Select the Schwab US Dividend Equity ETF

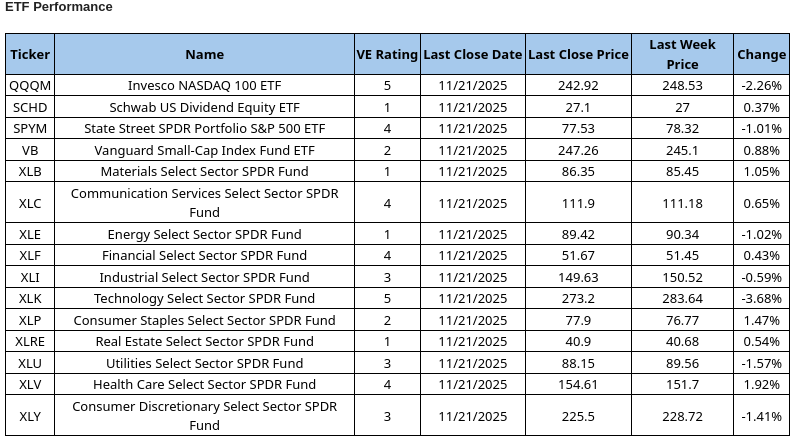(204, 107)
